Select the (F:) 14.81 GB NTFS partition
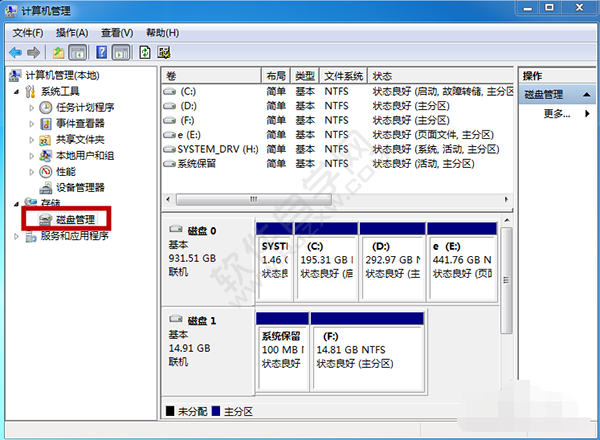Image resolution: width=600 pixels, height=440 pixels. [x=367, y=351]
